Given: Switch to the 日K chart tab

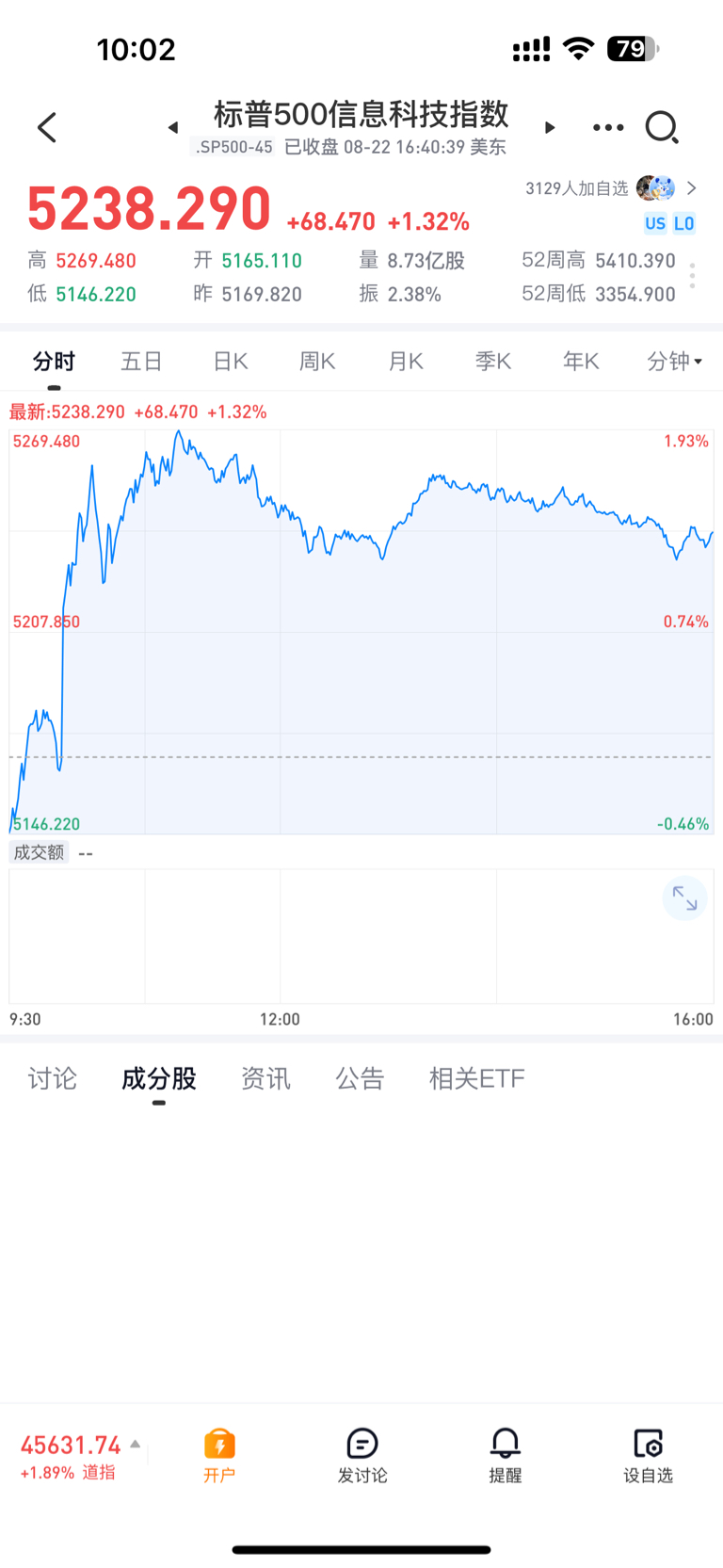Looking at the screenshot, I should tap(230, 362).
